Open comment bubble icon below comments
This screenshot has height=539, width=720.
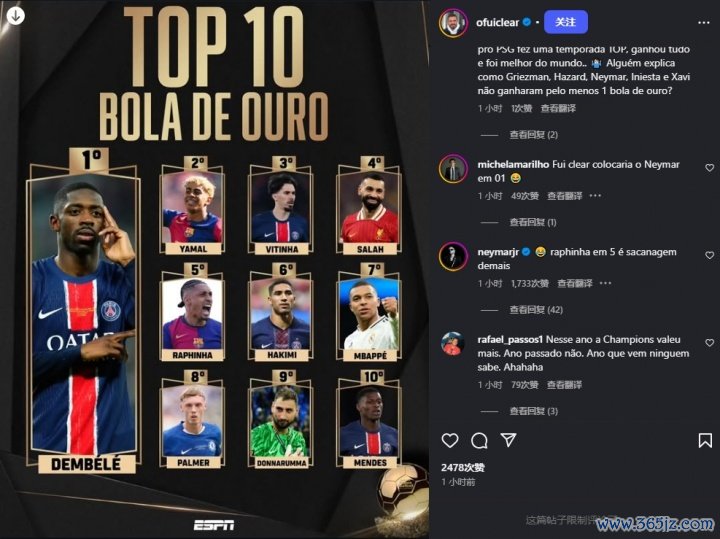[479, 441]
